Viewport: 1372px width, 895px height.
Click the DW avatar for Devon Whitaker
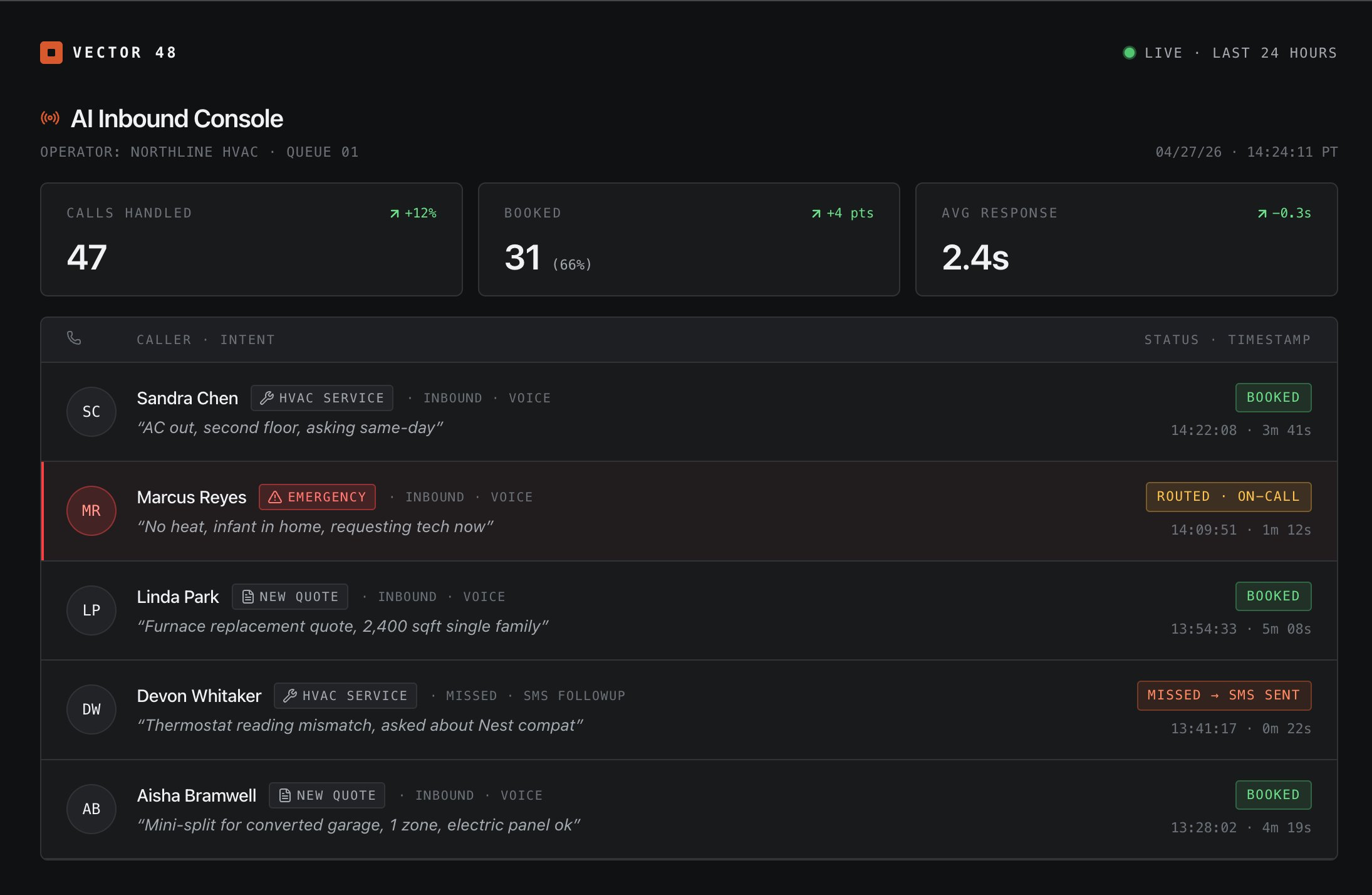click(91, 709)
